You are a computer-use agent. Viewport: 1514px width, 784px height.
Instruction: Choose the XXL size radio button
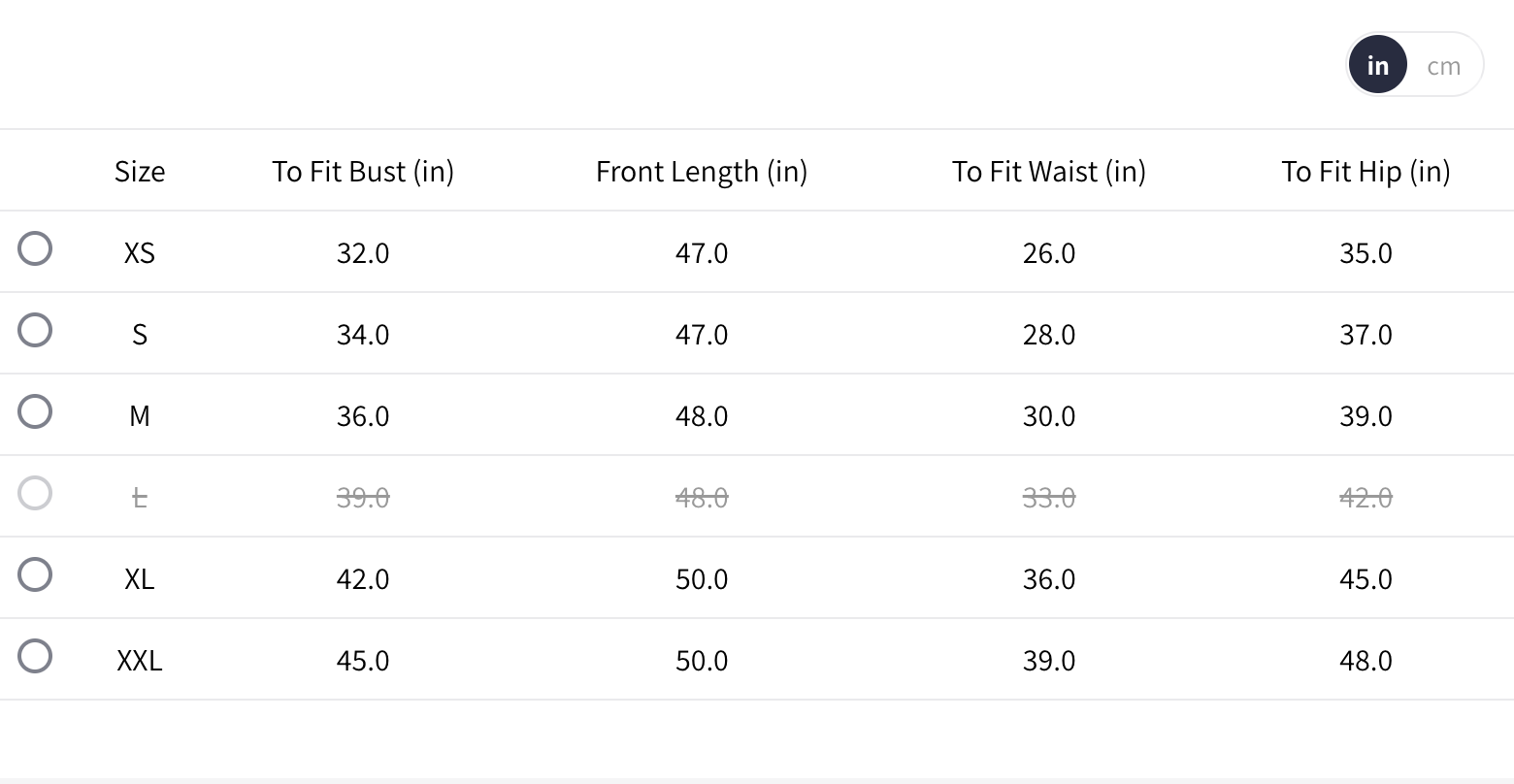35,656
